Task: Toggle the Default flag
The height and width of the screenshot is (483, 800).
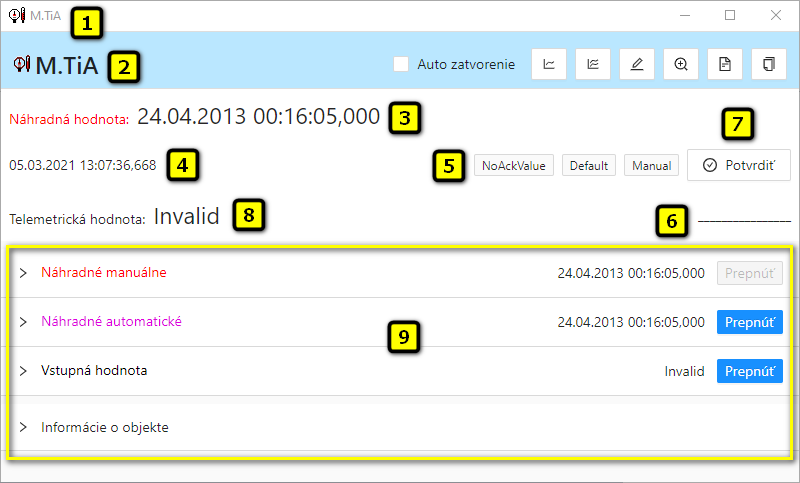Action: (x=589, y=166)
